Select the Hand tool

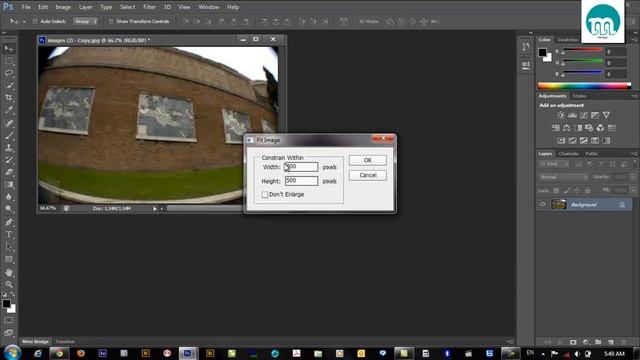9,272
